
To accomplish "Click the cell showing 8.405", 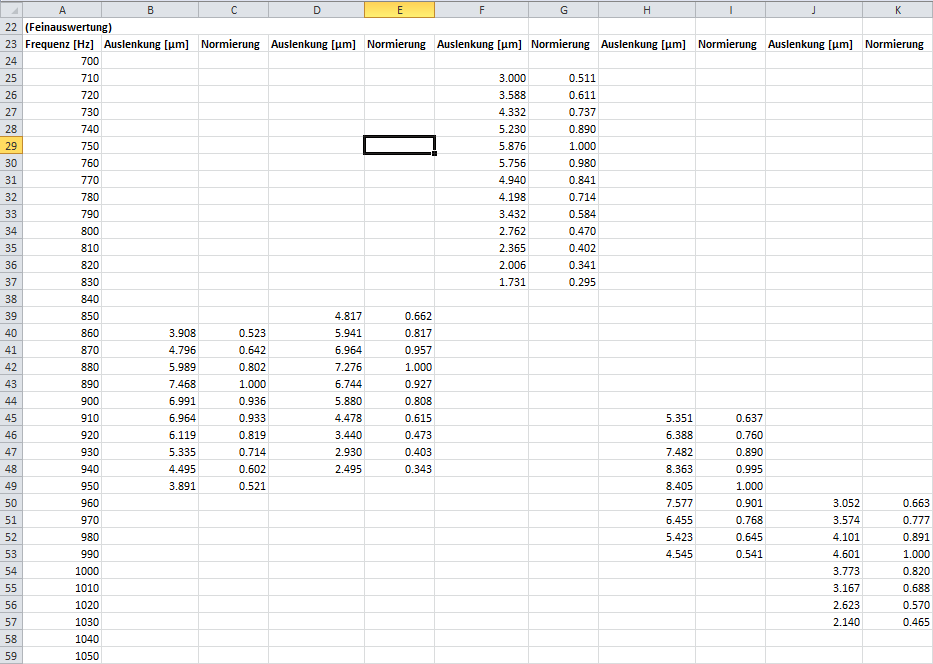I will click(x=647, y=485).
